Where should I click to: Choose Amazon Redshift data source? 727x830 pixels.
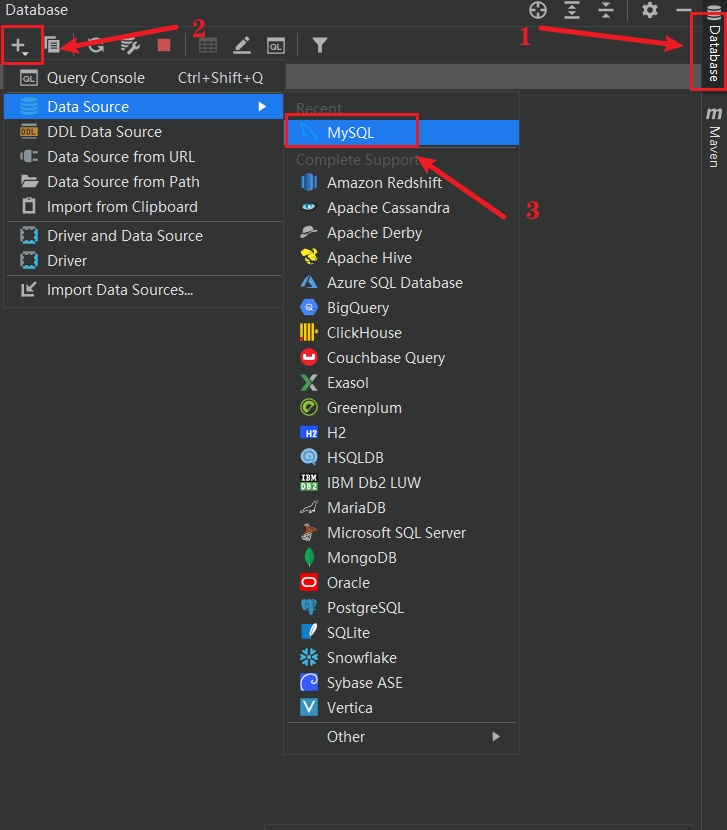402,183
